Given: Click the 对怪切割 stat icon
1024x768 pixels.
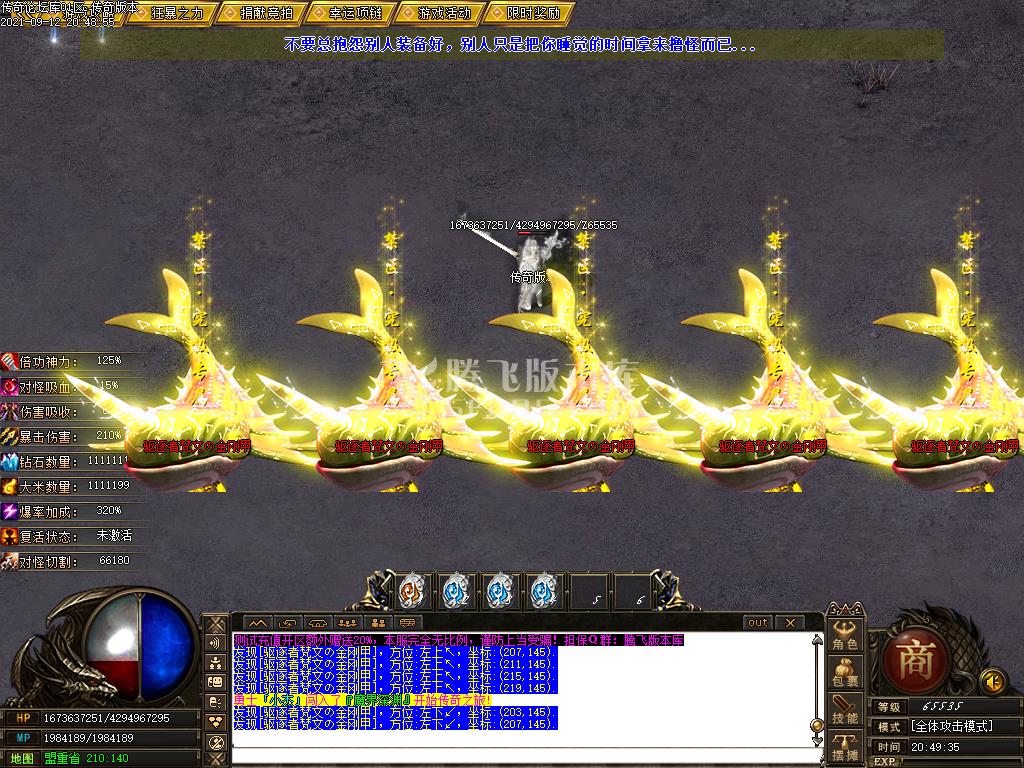Looking at the screenshot, I should (x=9, y=561).
